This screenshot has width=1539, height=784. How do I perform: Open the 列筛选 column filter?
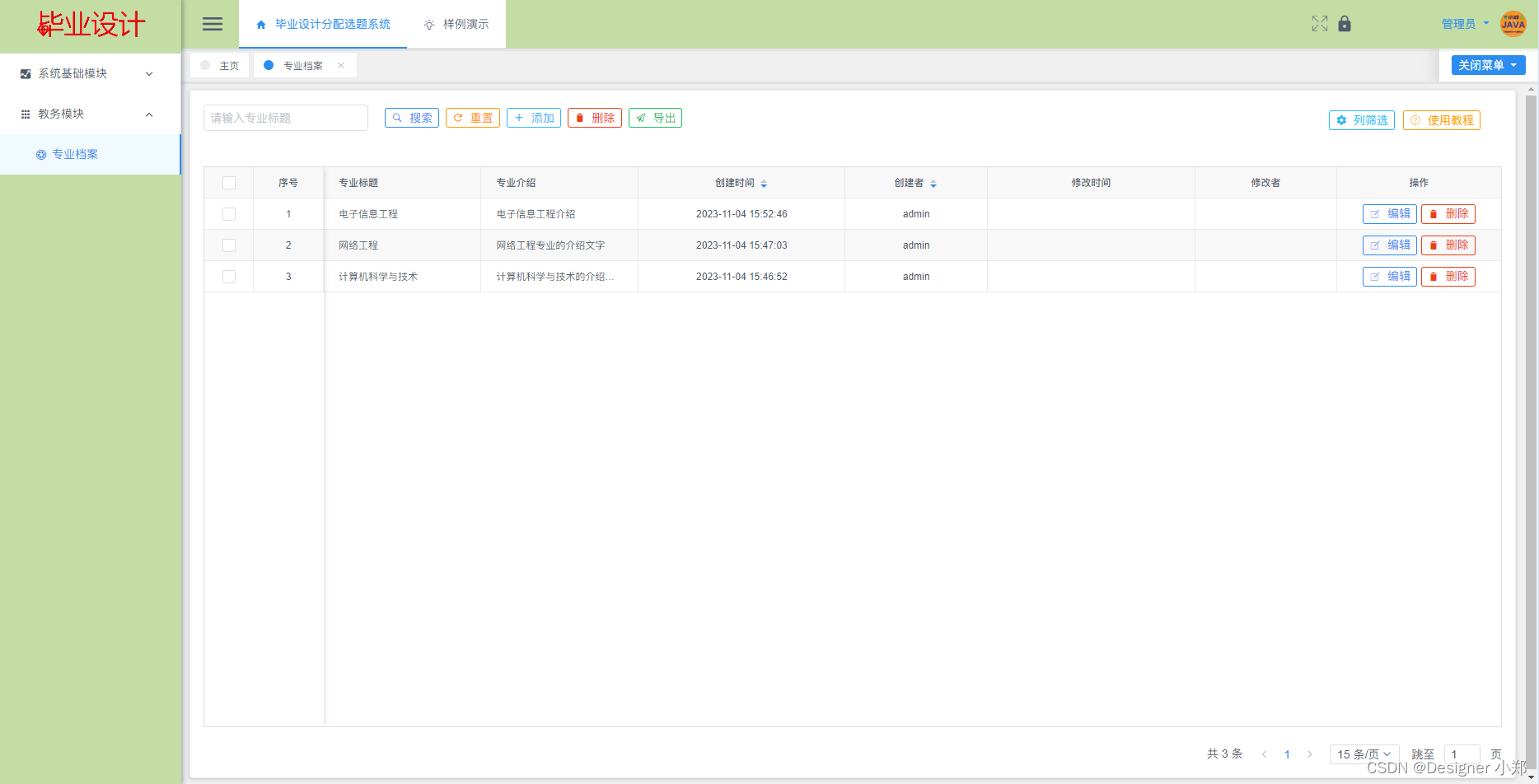(1362, 120)
